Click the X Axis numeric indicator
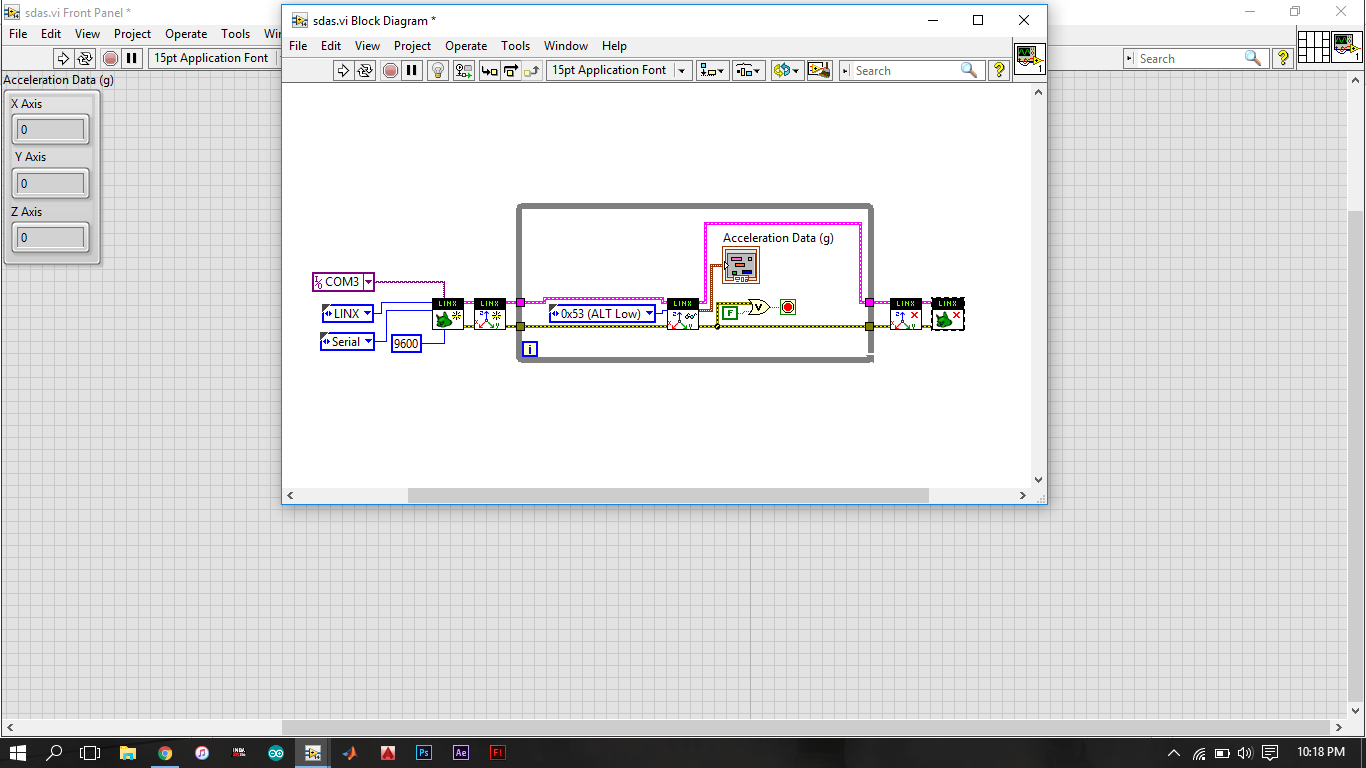Image resolution: width=1366 pixels, height=768 pixels. pyautogui.click(x=51, y=130)
